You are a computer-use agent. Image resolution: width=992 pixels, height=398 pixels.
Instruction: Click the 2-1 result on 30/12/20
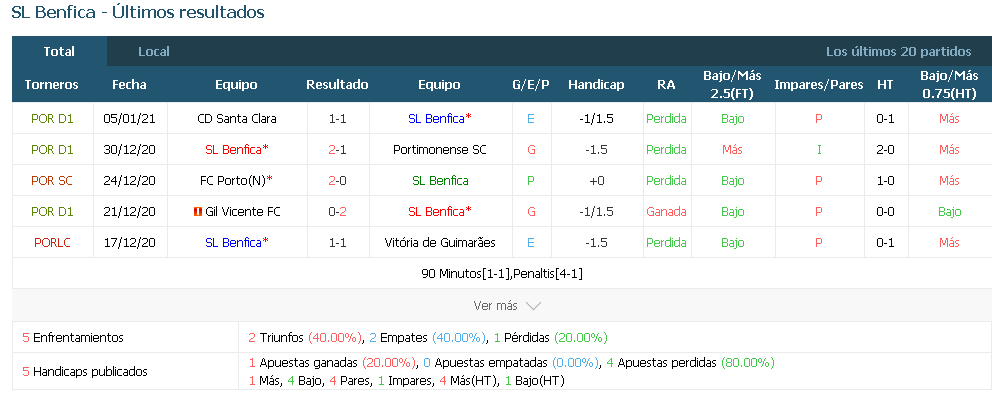pyautogui.click(x=337, y=150)
